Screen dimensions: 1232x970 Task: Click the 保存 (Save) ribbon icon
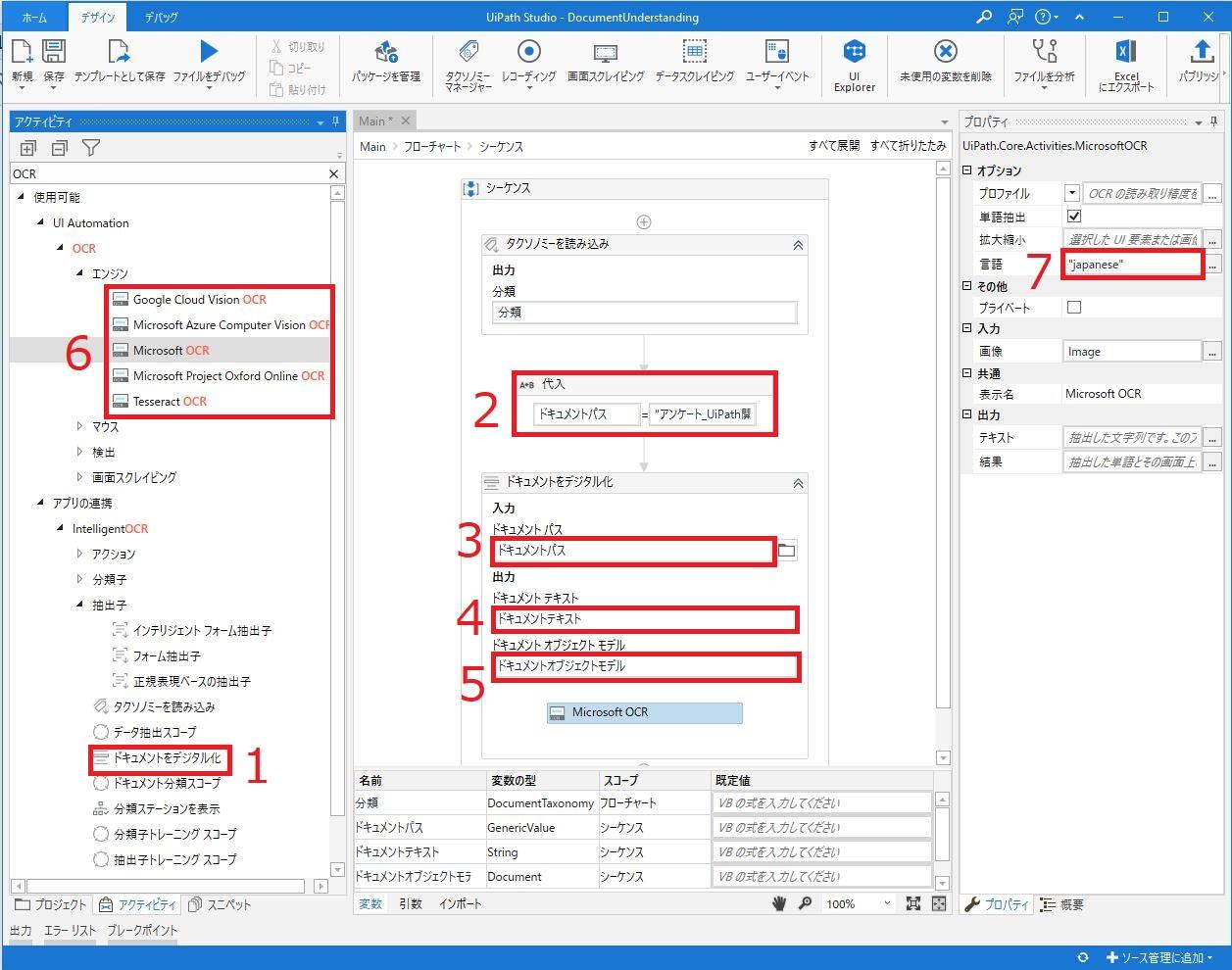tap(54, 52)
